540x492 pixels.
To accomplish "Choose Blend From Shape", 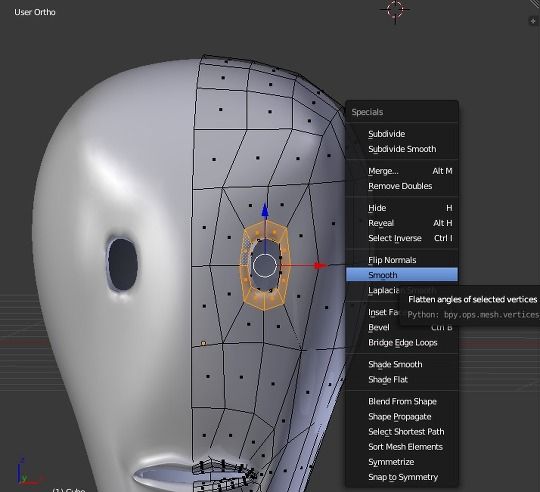I will 402,401.
